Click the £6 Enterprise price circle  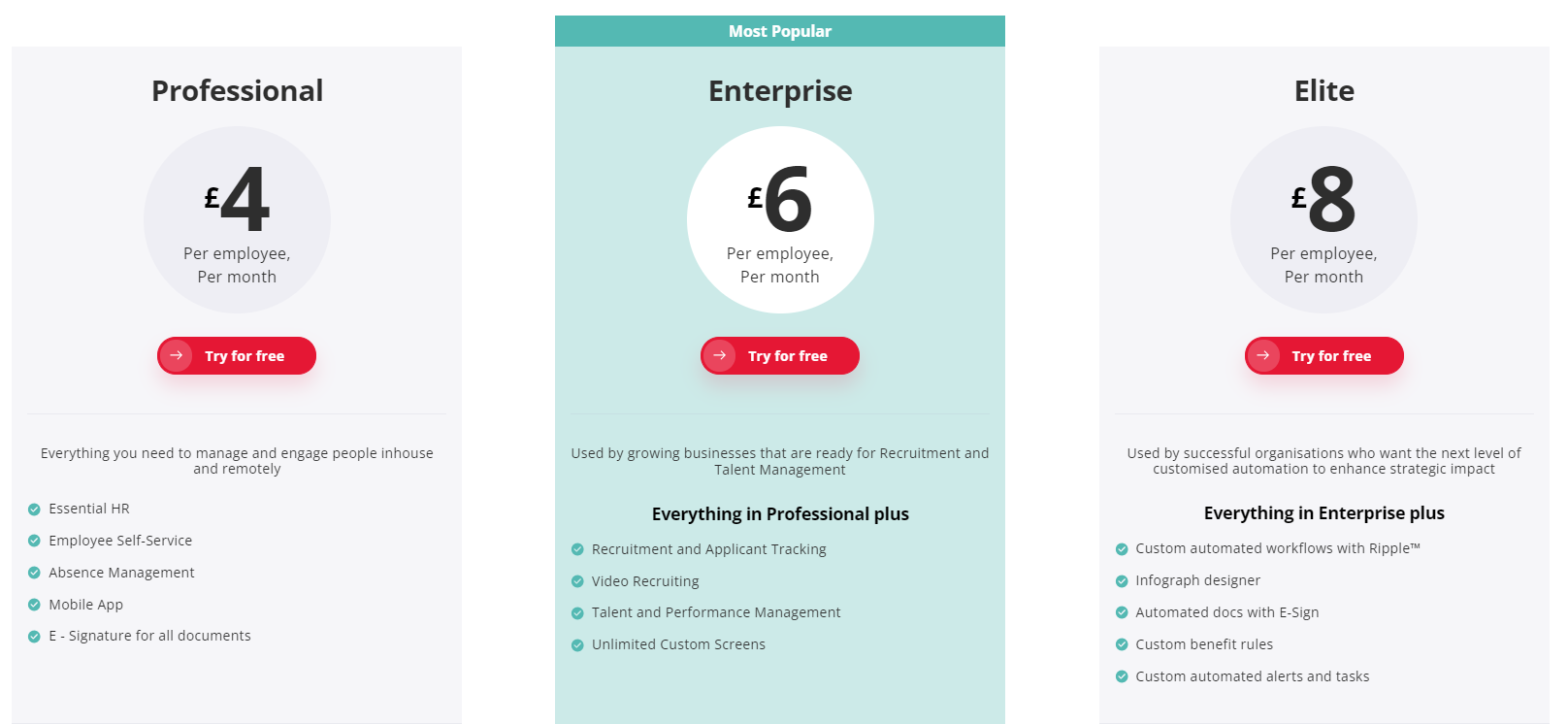tap(780, 219)
